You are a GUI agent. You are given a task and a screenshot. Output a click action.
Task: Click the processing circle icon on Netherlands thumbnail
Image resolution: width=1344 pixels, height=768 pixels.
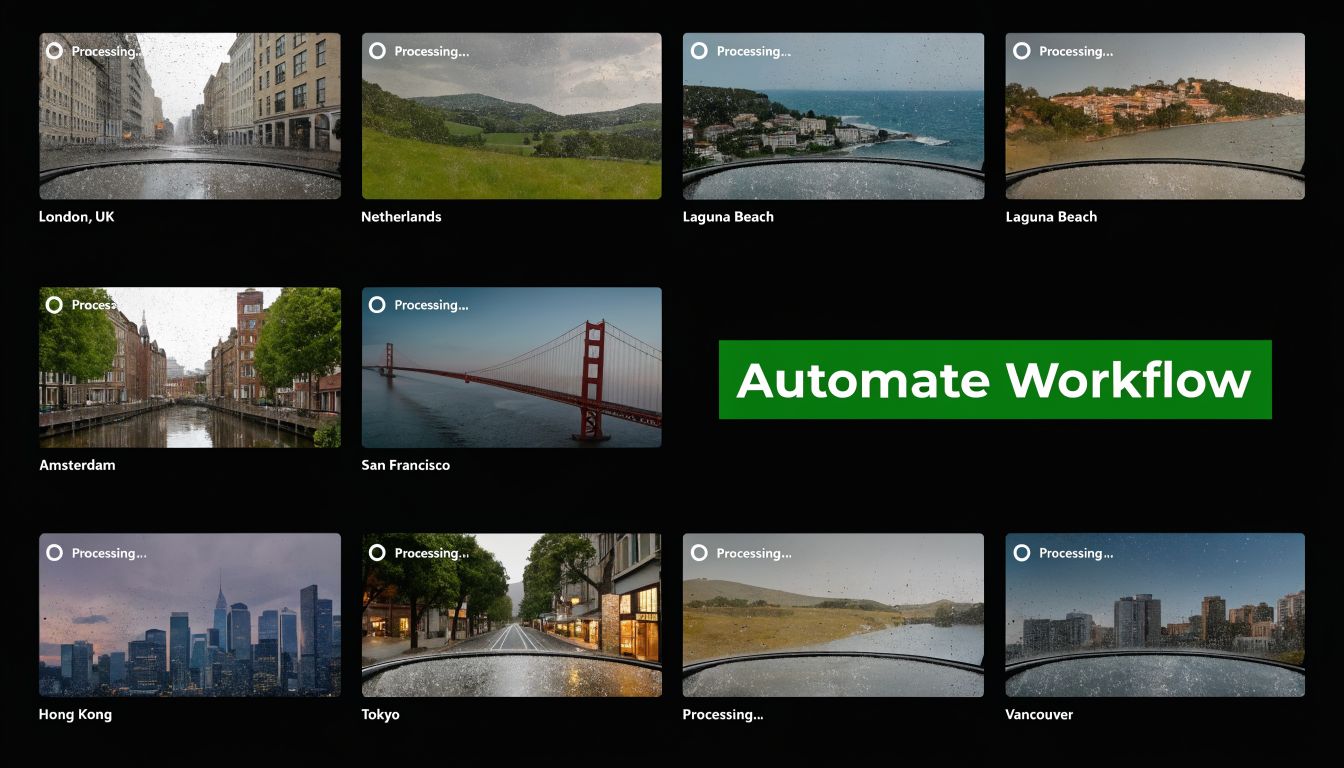pyautogui.click(x=377, y=51)
